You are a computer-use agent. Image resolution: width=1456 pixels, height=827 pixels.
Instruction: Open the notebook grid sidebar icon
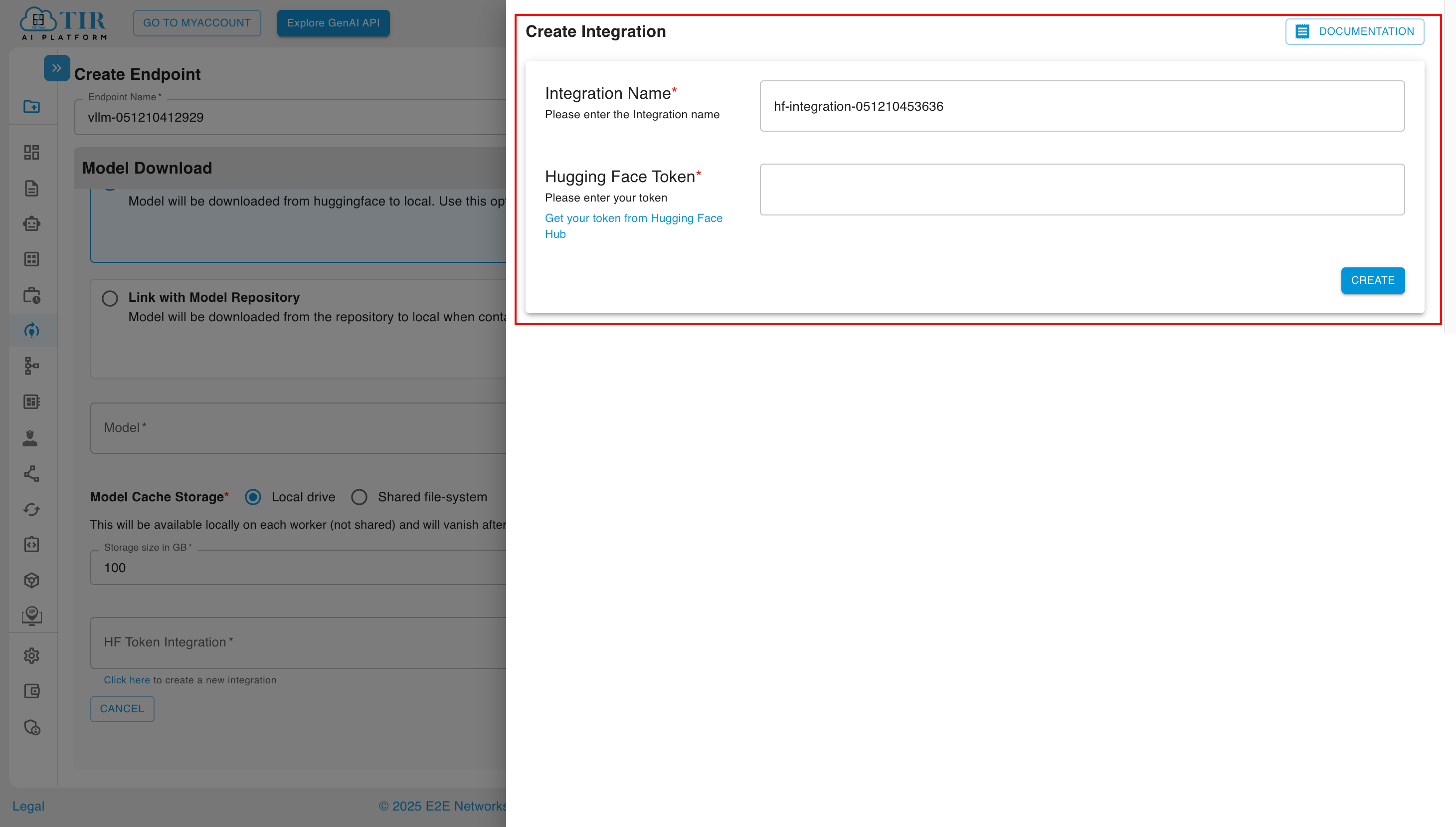31,402
